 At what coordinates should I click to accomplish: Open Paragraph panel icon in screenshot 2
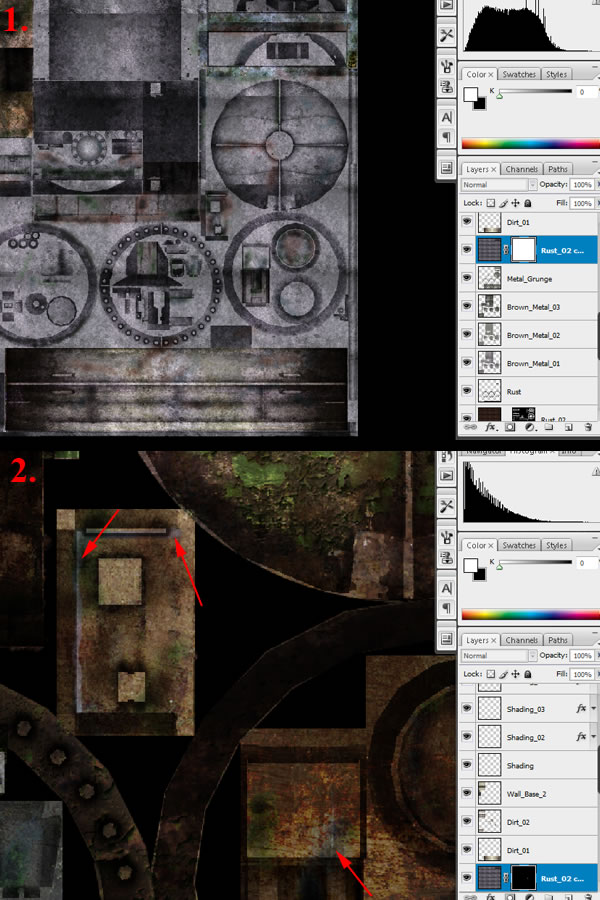[x=446, y=608]
